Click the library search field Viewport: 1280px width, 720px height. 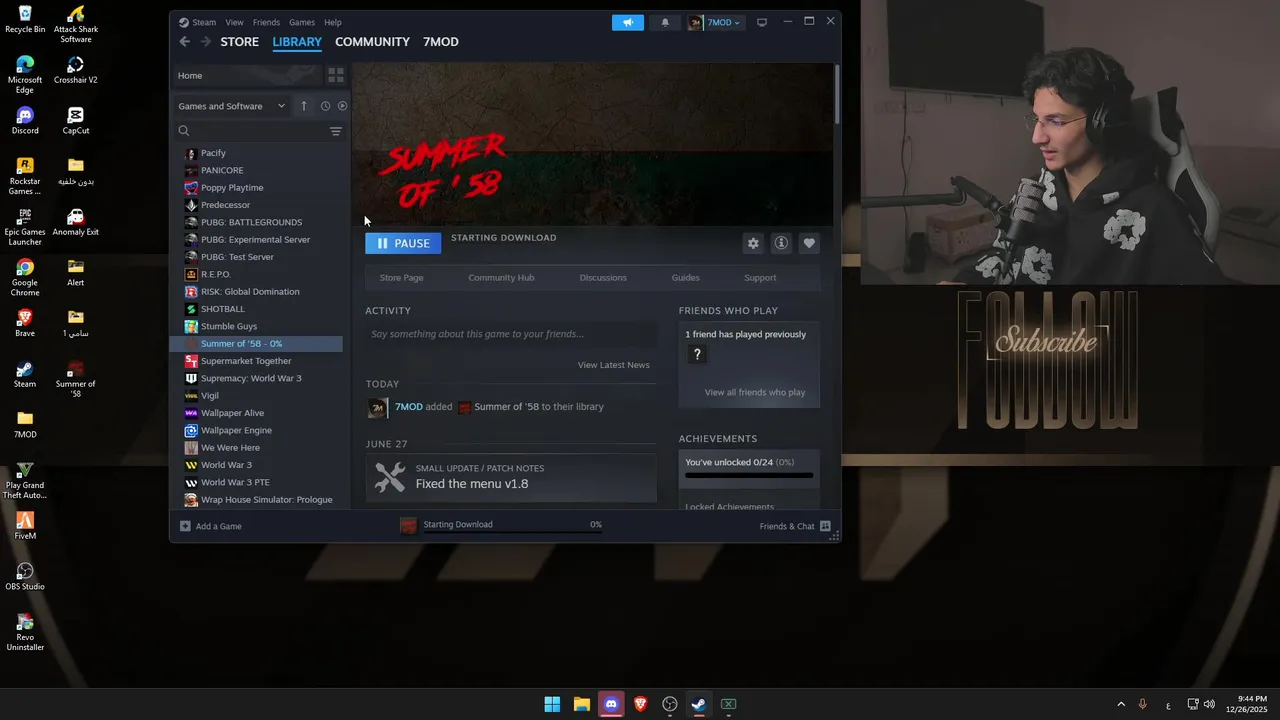point(249,131)
